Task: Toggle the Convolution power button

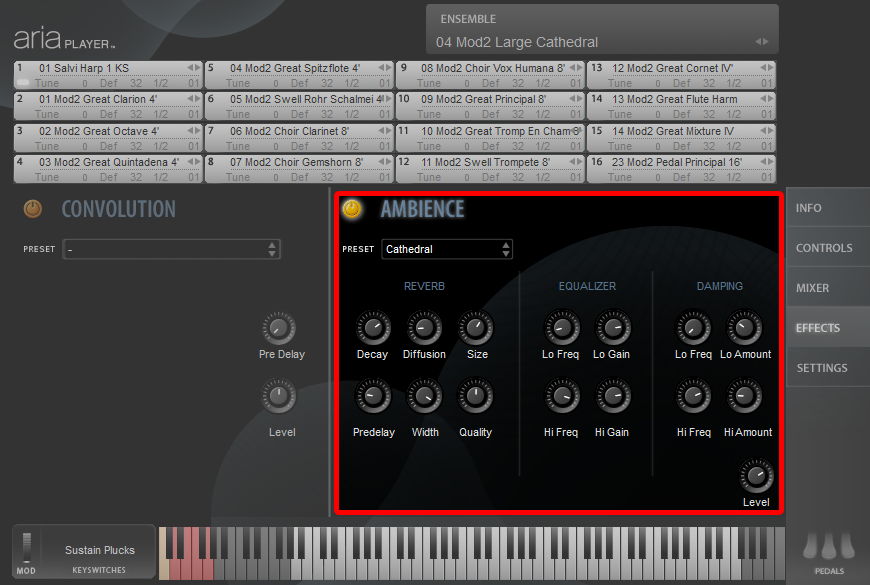Action: coord(34,209)
